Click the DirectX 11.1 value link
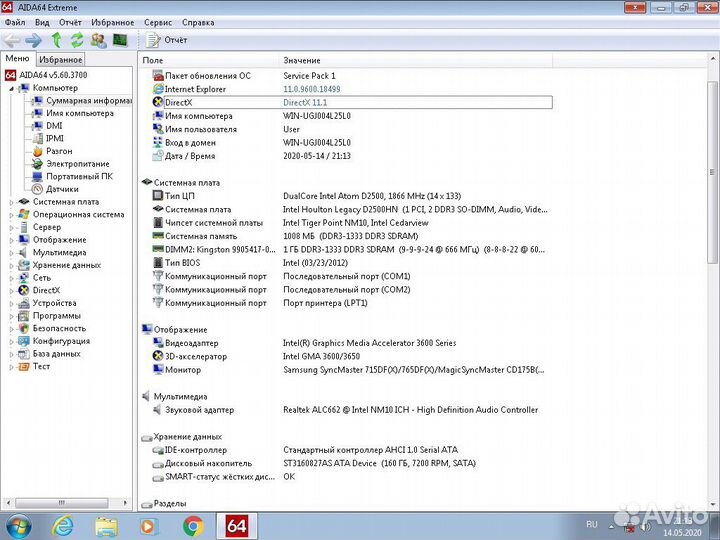The width and height of the screenshot is (720, 540). [x=305, y=102]
